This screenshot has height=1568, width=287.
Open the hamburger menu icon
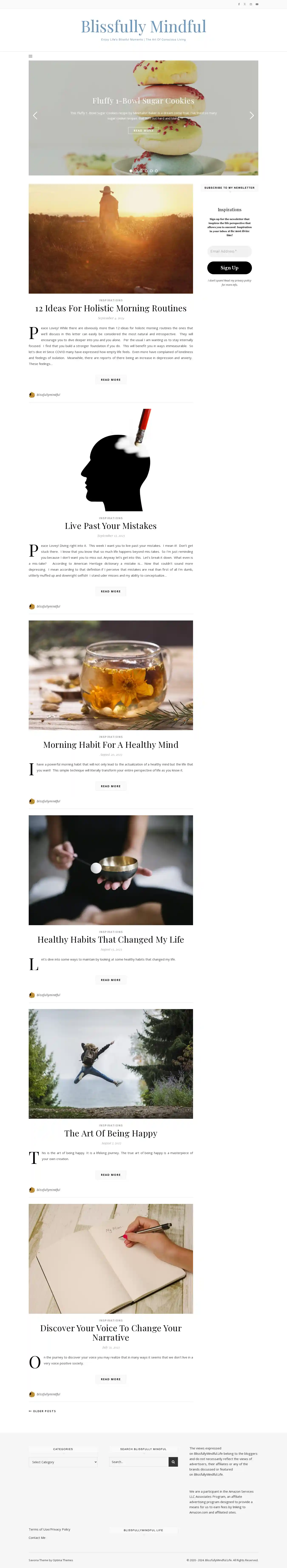(x=30, y=56)
